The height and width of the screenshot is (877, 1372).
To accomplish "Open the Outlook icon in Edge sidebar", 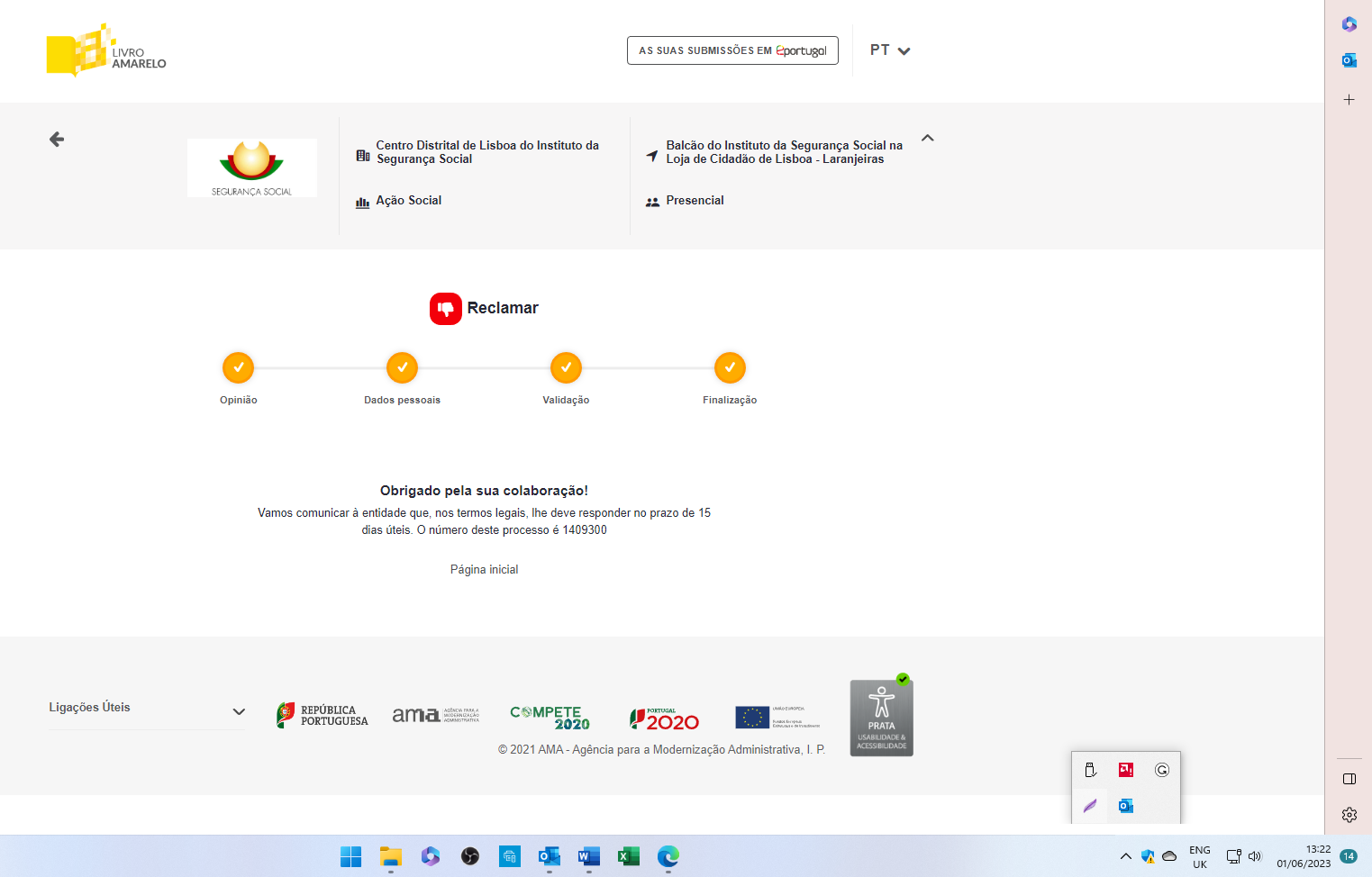I will [x=1349, y=60].
